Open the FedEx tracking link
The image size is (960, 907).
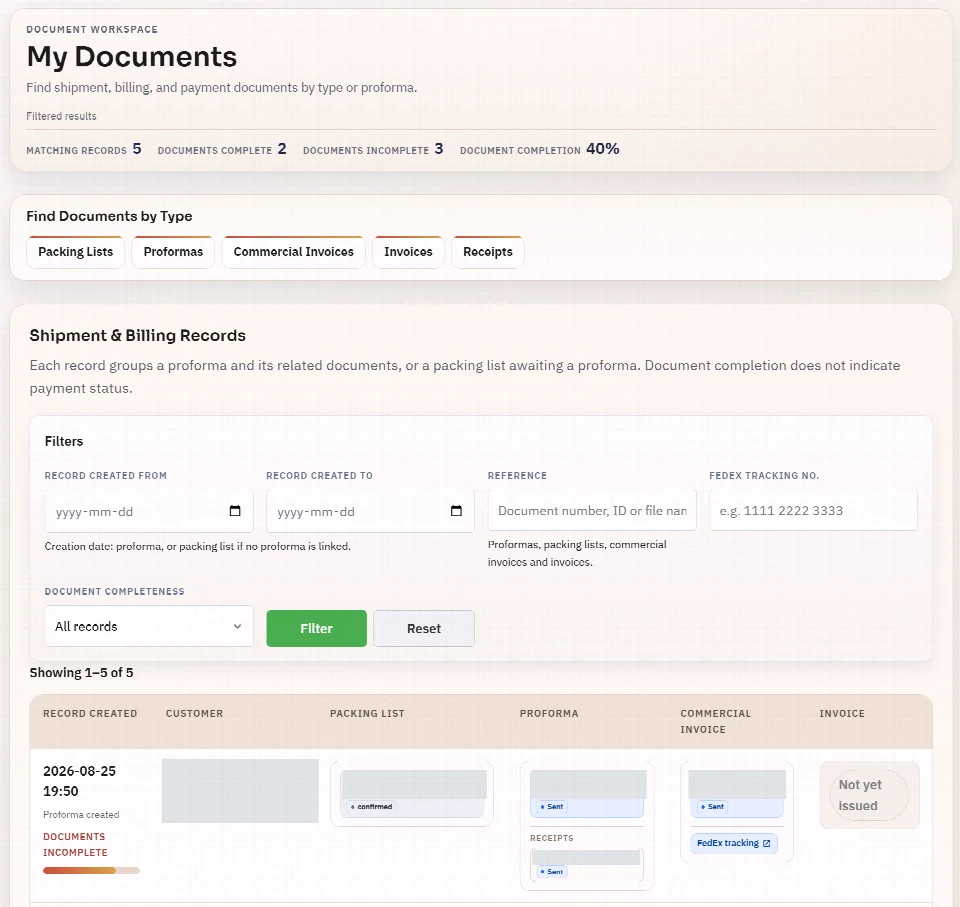[733, 843]
